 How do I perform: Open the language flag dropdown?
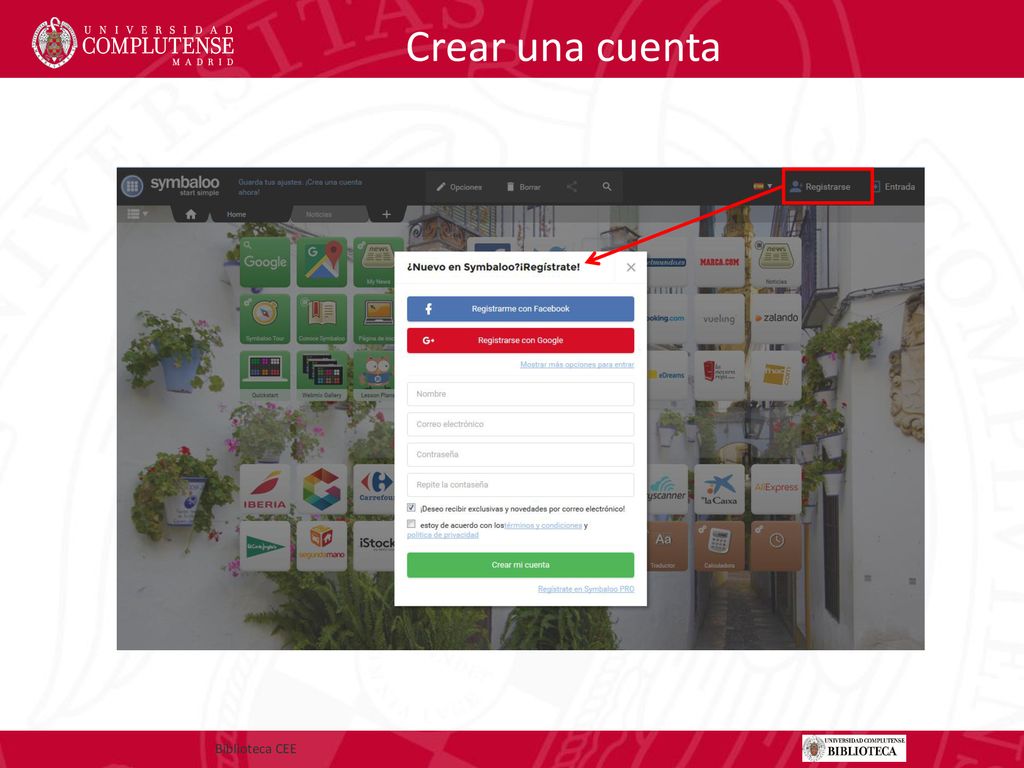(763, 186)
